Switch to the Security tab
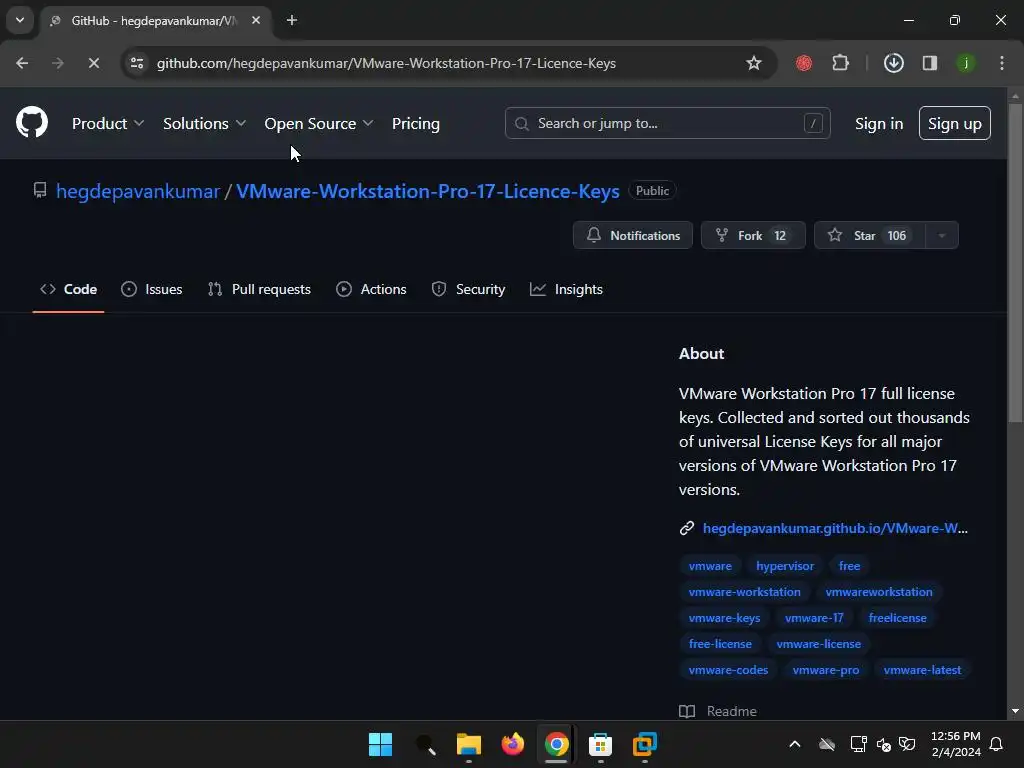This screenshot has height=768, width=1024. [x=468, y=289]
